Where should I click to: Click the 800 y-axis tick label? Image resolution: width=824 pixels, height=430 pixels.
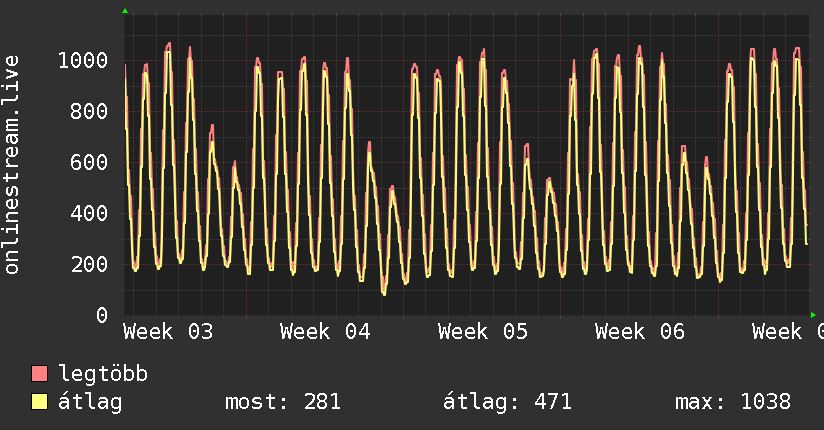tap(89, 112)
